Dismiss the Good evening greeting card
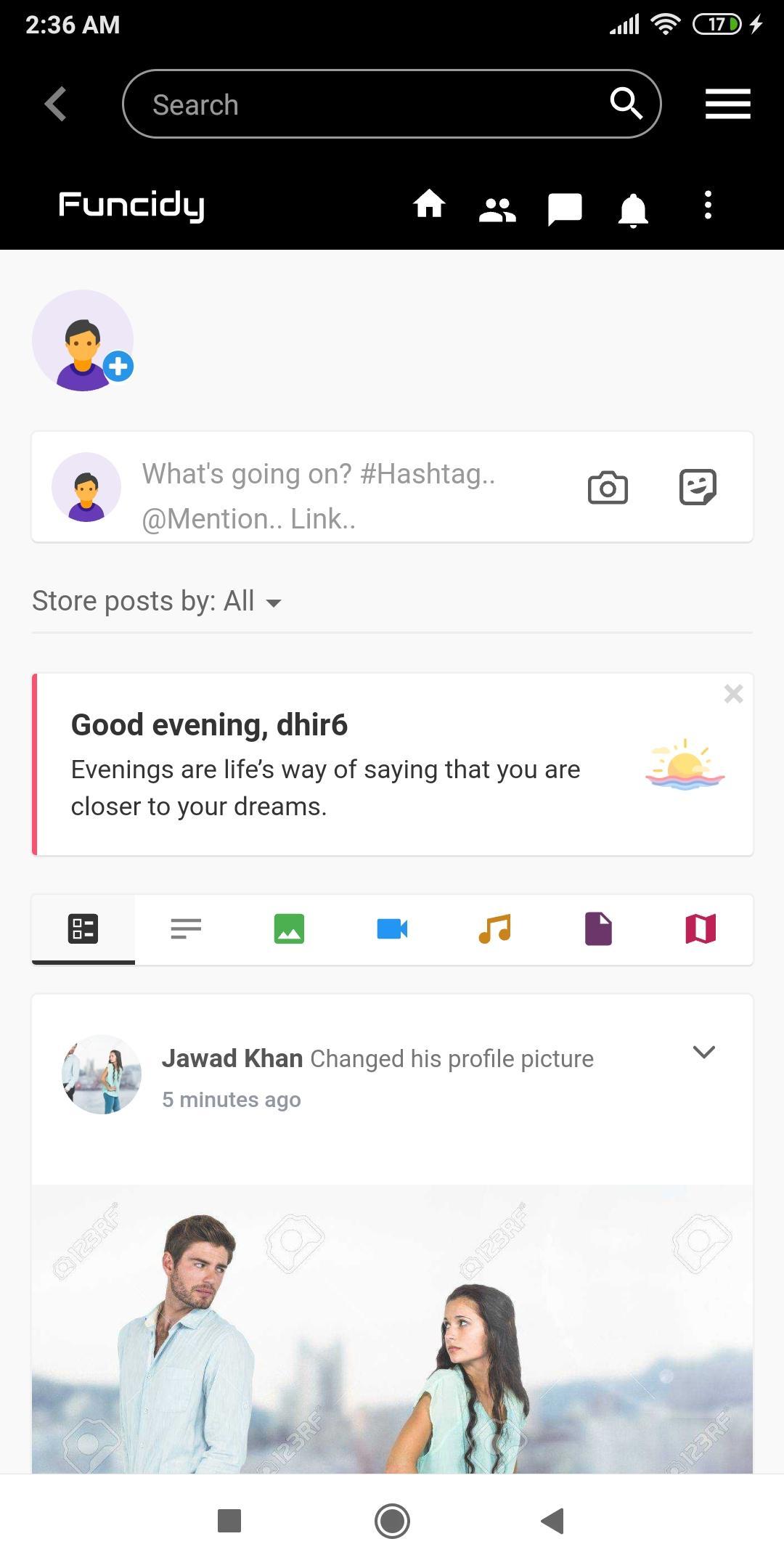This screenshot has height=1568, width=784. 733,694
